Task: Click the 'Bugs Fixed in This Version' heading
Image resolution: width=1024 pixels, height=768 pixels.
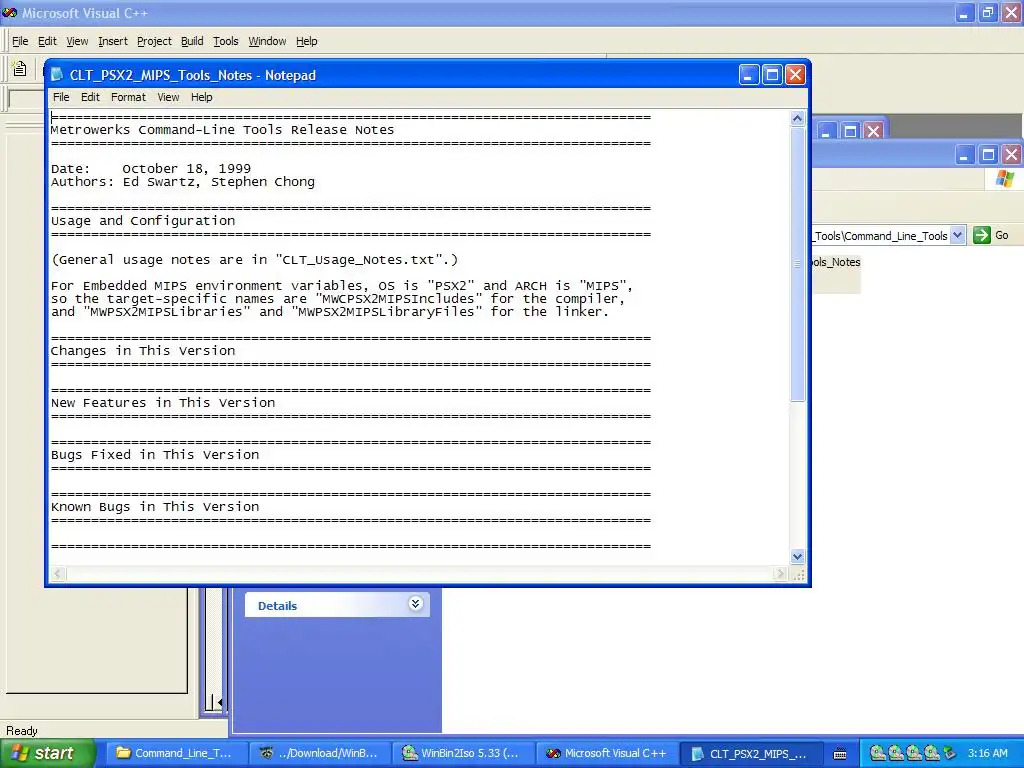Action: (x=155, y=455)
